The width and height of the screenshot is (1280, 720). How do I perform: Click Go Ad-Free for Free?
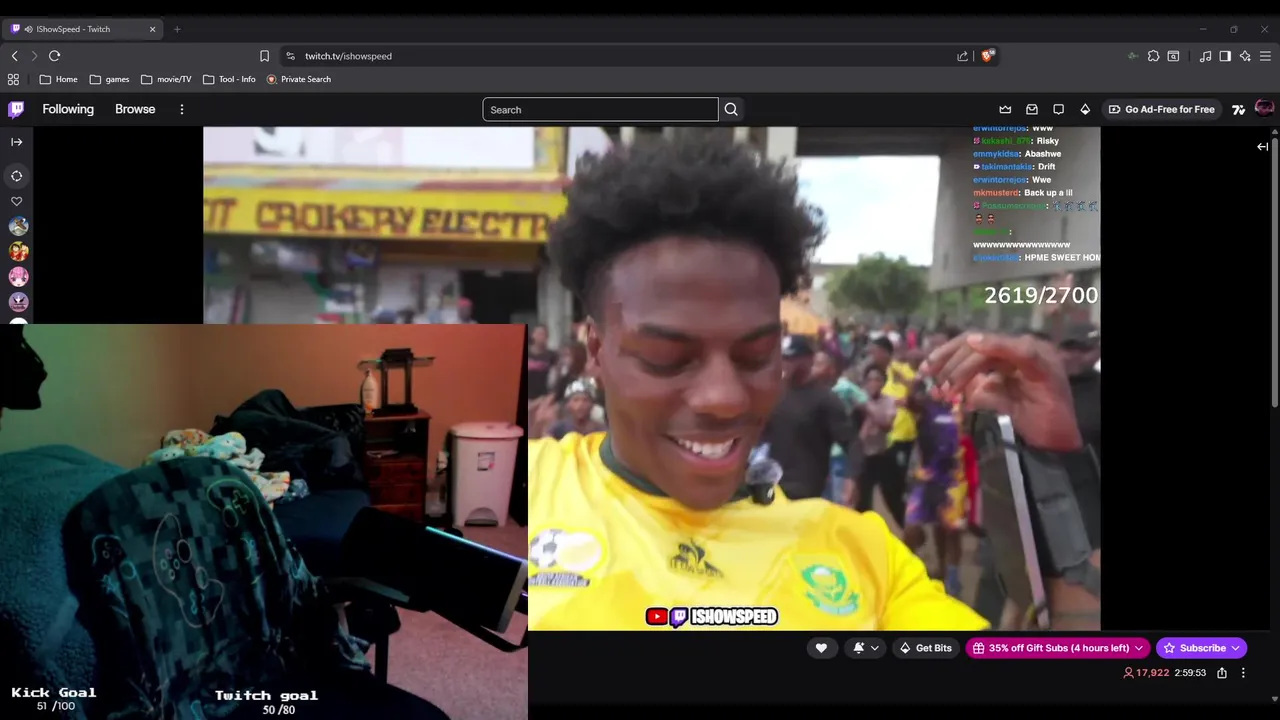pyautogui.click(x=1161, y=110)
